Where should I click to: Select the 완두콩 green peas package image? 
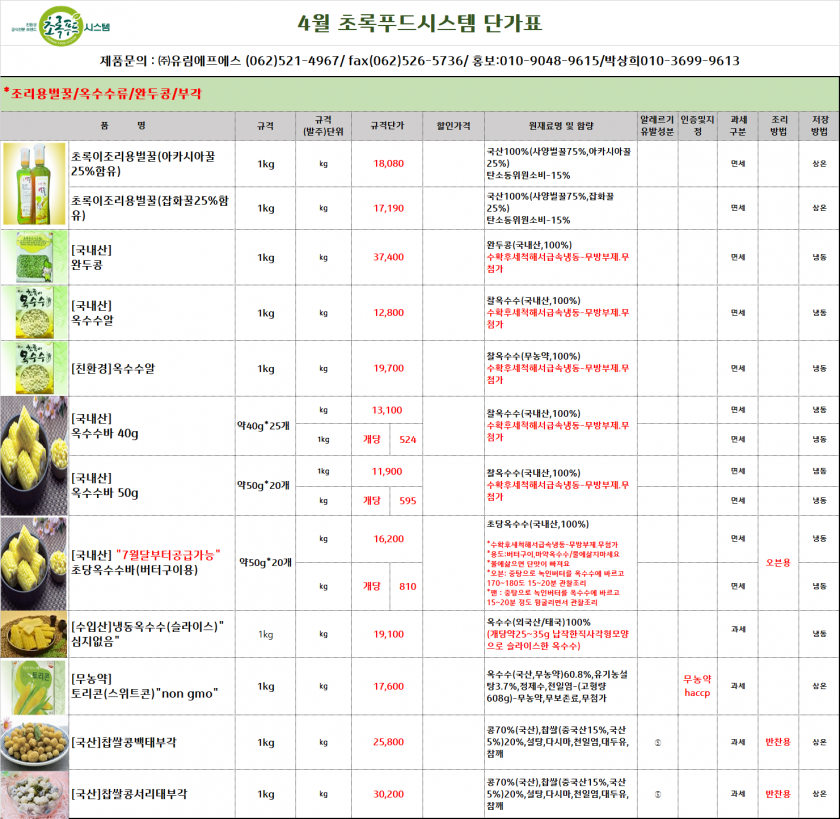coord(33,257)
